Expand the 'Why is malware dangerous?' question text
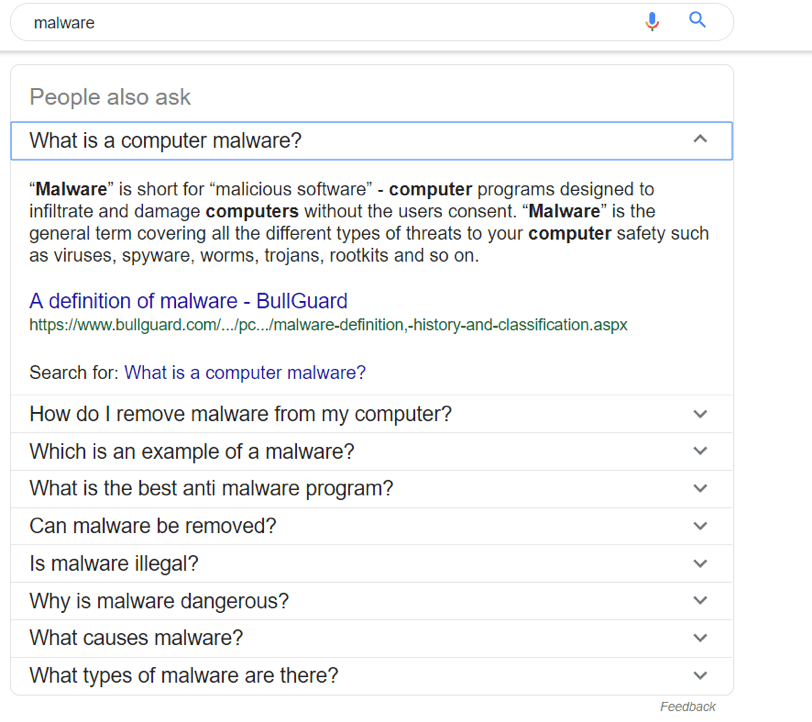This screenshot has width=812, height=722. (159, 601)
